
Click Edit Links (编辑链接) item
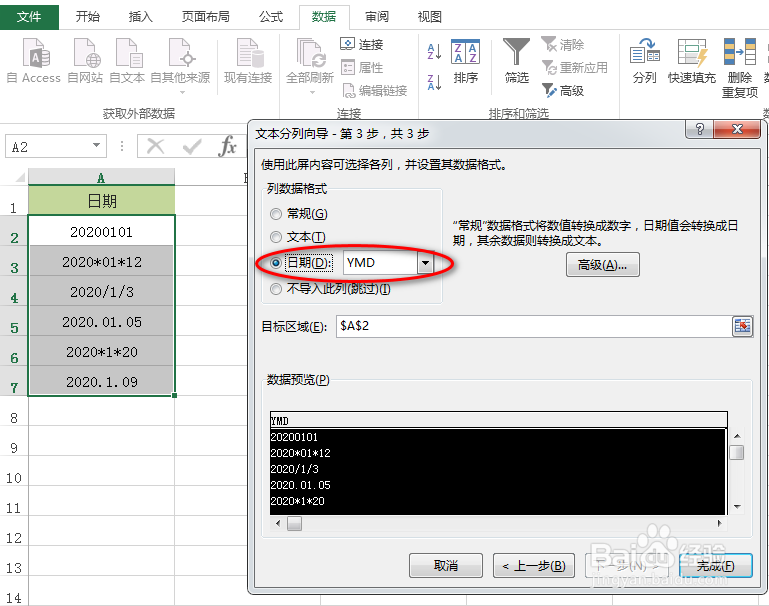tap(374, 90)
